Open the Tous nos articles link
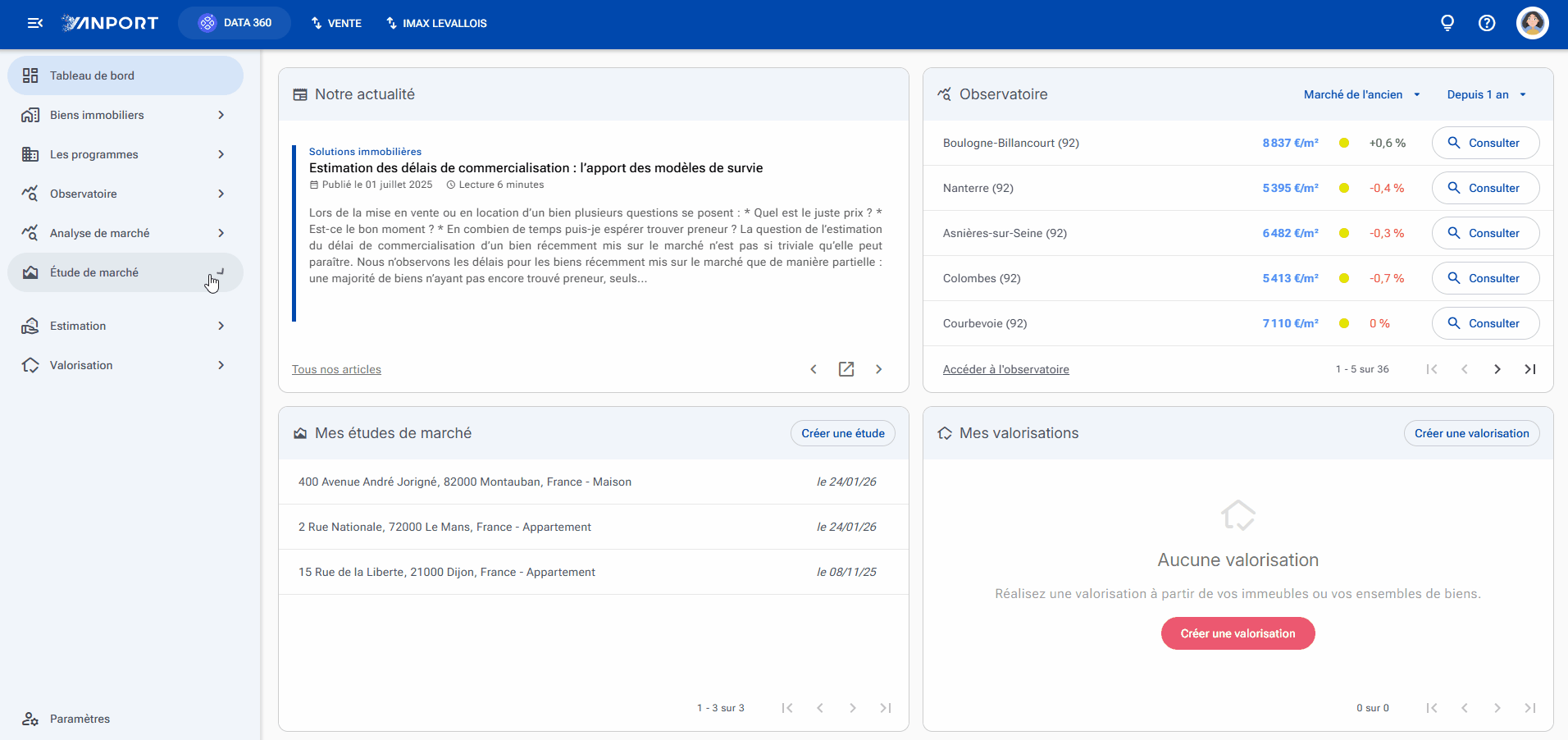 point(336,369)
